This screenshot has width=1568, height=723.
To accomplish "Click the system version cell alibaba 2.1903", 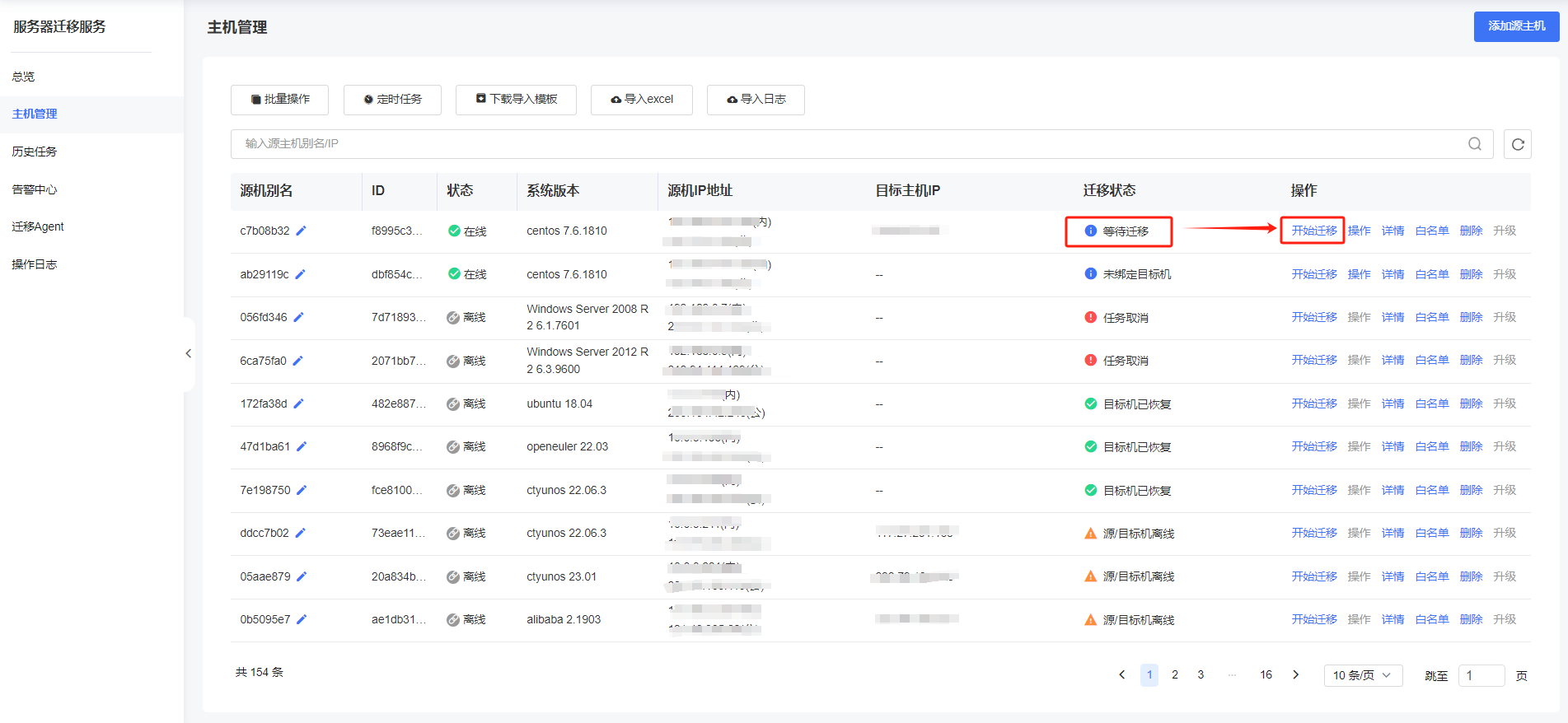I will [x=564, y=619].
